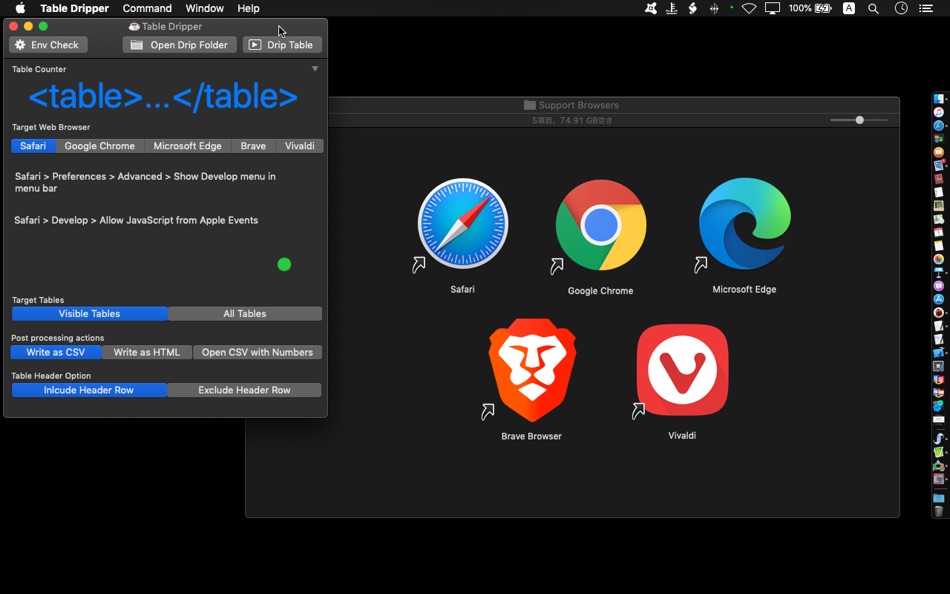Image resolution: width=950 pixels, height=594 pixels.
Task: Choose All Tables as target
Action: (x=245, y=313)
